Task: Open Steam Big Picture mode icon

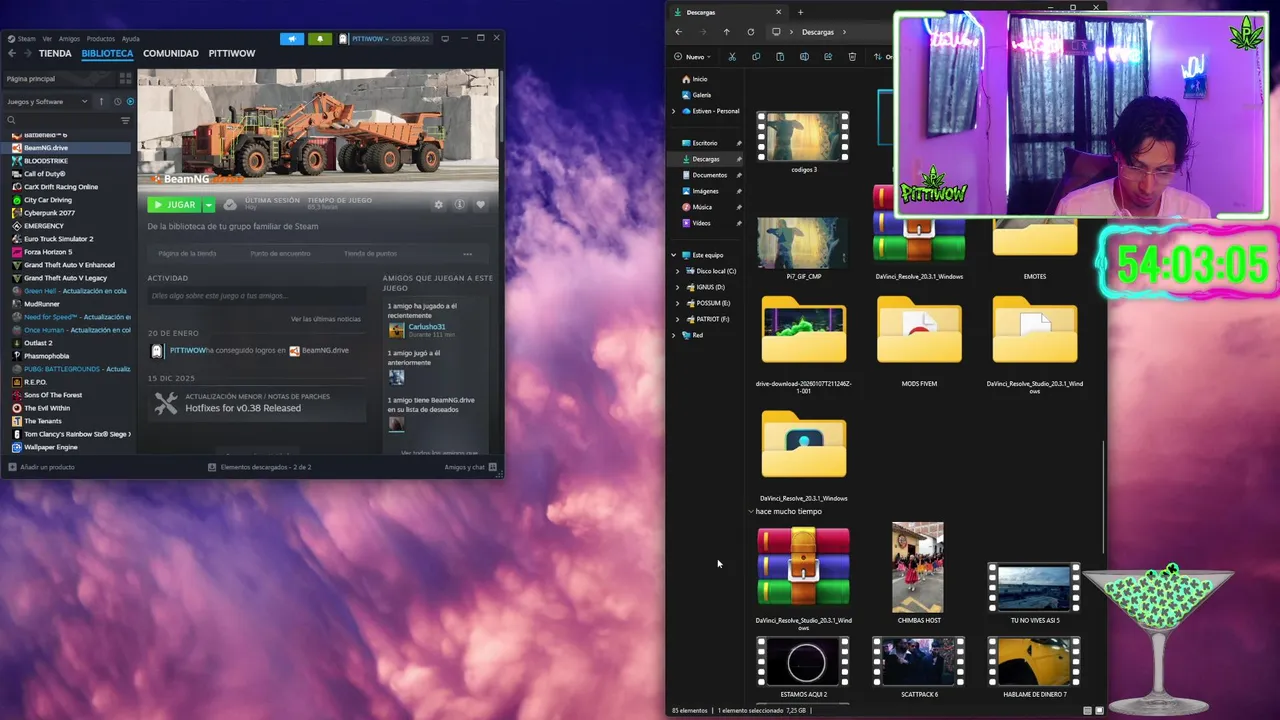Action: point(445,38)
